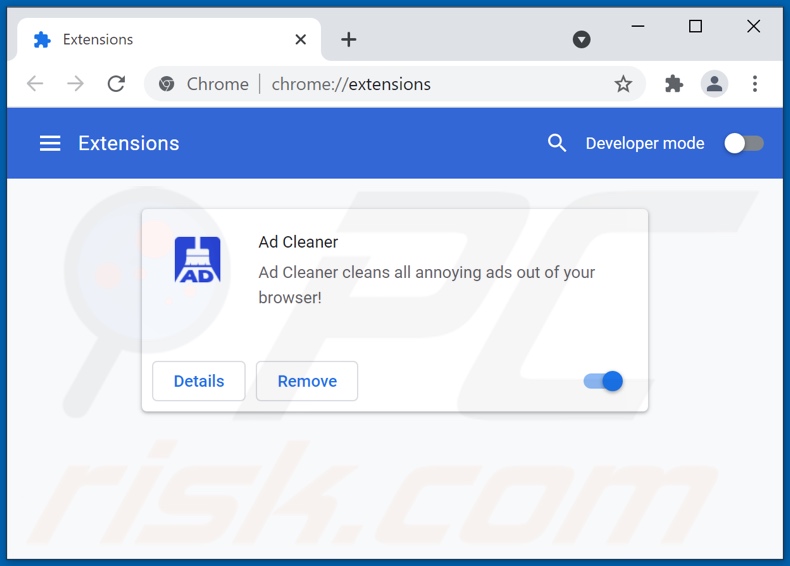Open Ad Cleaner Details

tap(199, 381)
